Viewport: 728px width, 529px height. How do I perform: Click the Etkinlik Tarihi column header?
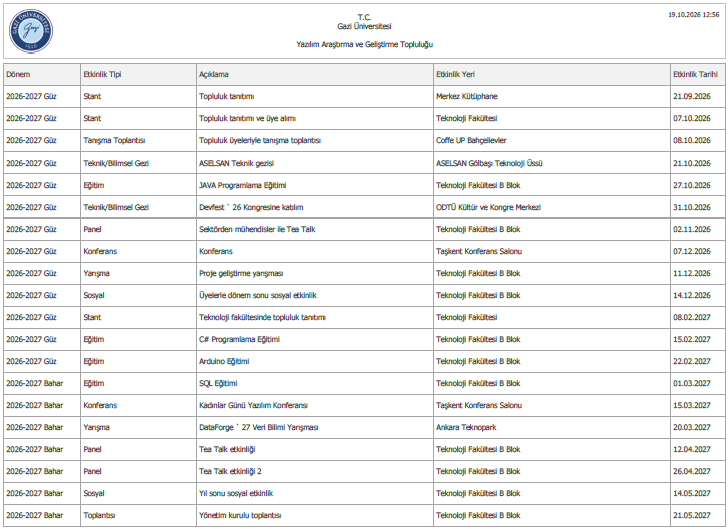[697, 74]
